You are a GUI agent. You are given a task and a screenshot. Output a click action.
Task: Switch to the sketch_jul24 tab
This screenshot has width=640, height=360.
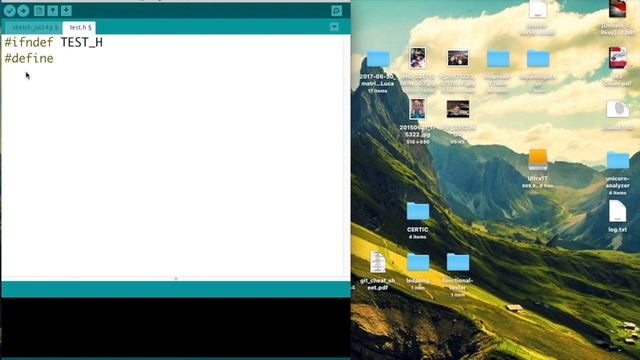(x=34, y=27)
